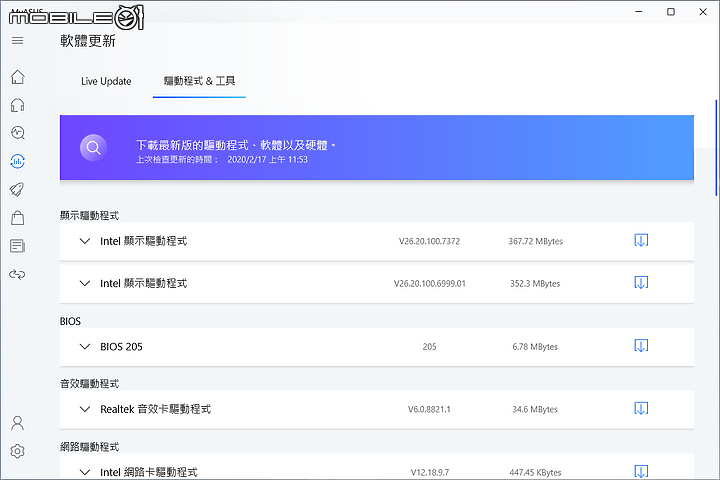Expand the Realtek audio driver row
The width and height of the screenshot is (720, 480).
pos(84,409)
